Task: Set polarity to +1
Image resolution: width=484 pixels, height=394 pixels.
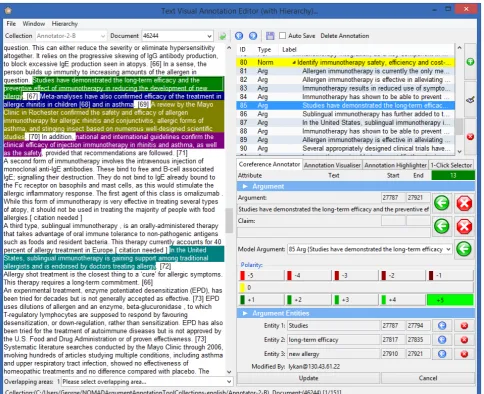Action: [x=261, y=300]
